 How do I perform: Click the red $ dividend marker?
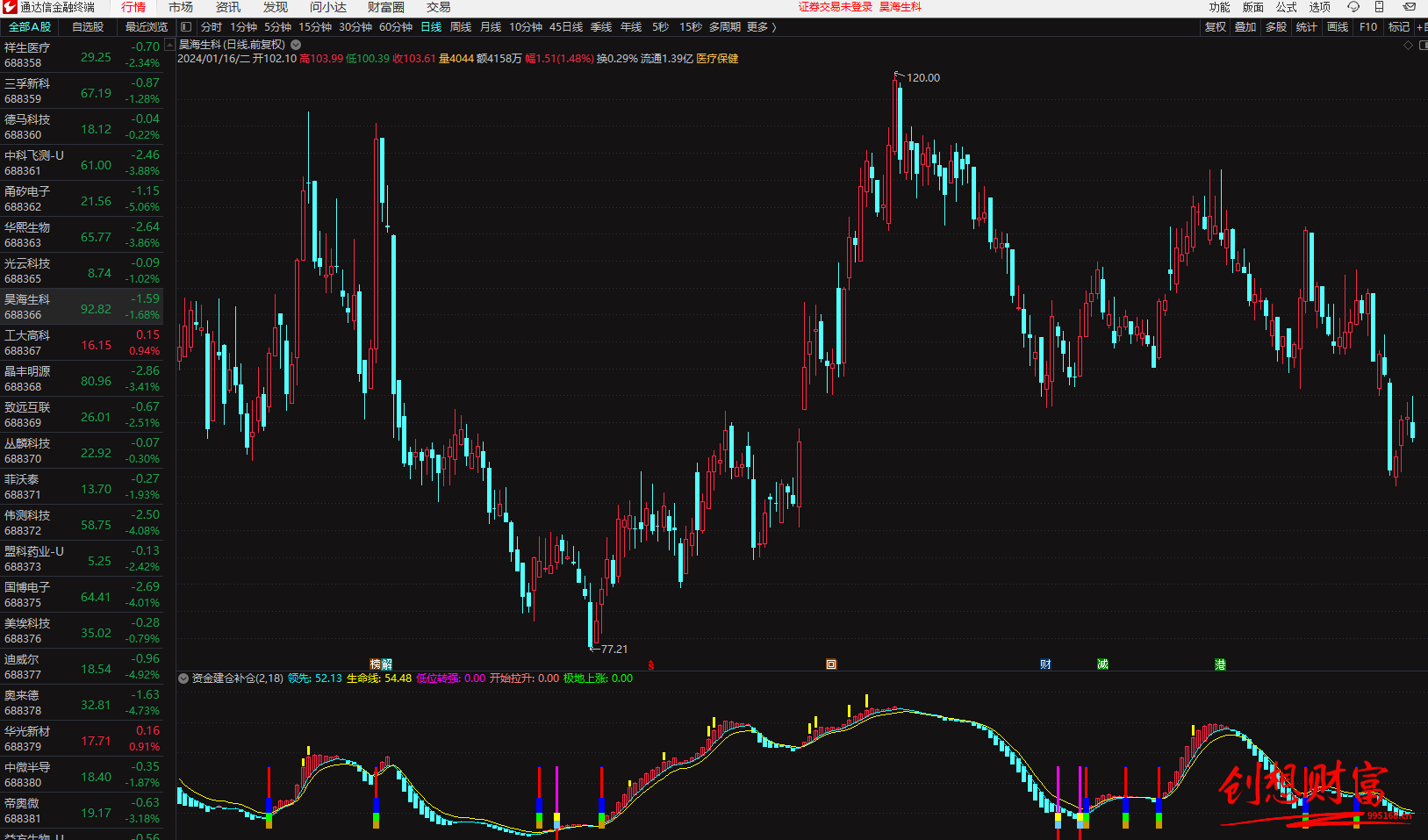point(650,665)
